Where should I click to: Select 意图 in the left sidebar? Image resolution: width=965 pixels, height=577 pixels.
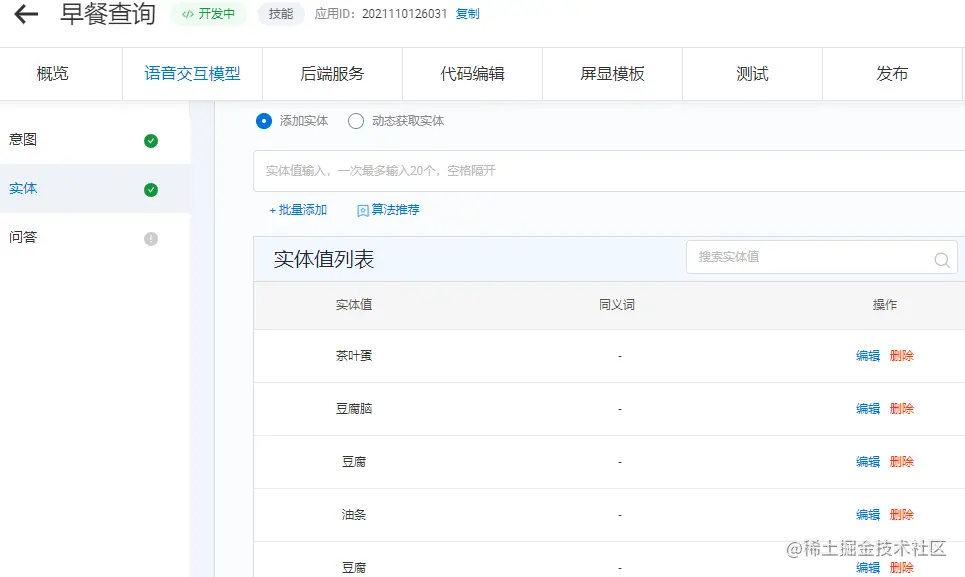[x=95, y=140]
